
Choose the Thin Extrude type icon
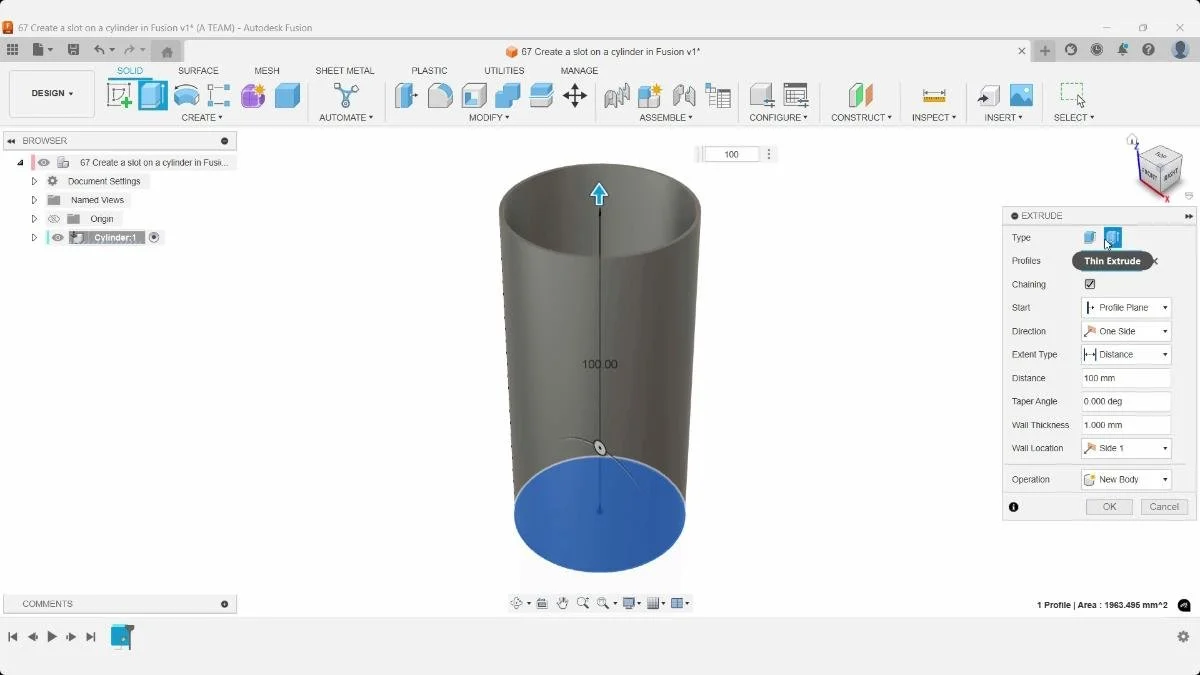click(x=1113, y=238)
